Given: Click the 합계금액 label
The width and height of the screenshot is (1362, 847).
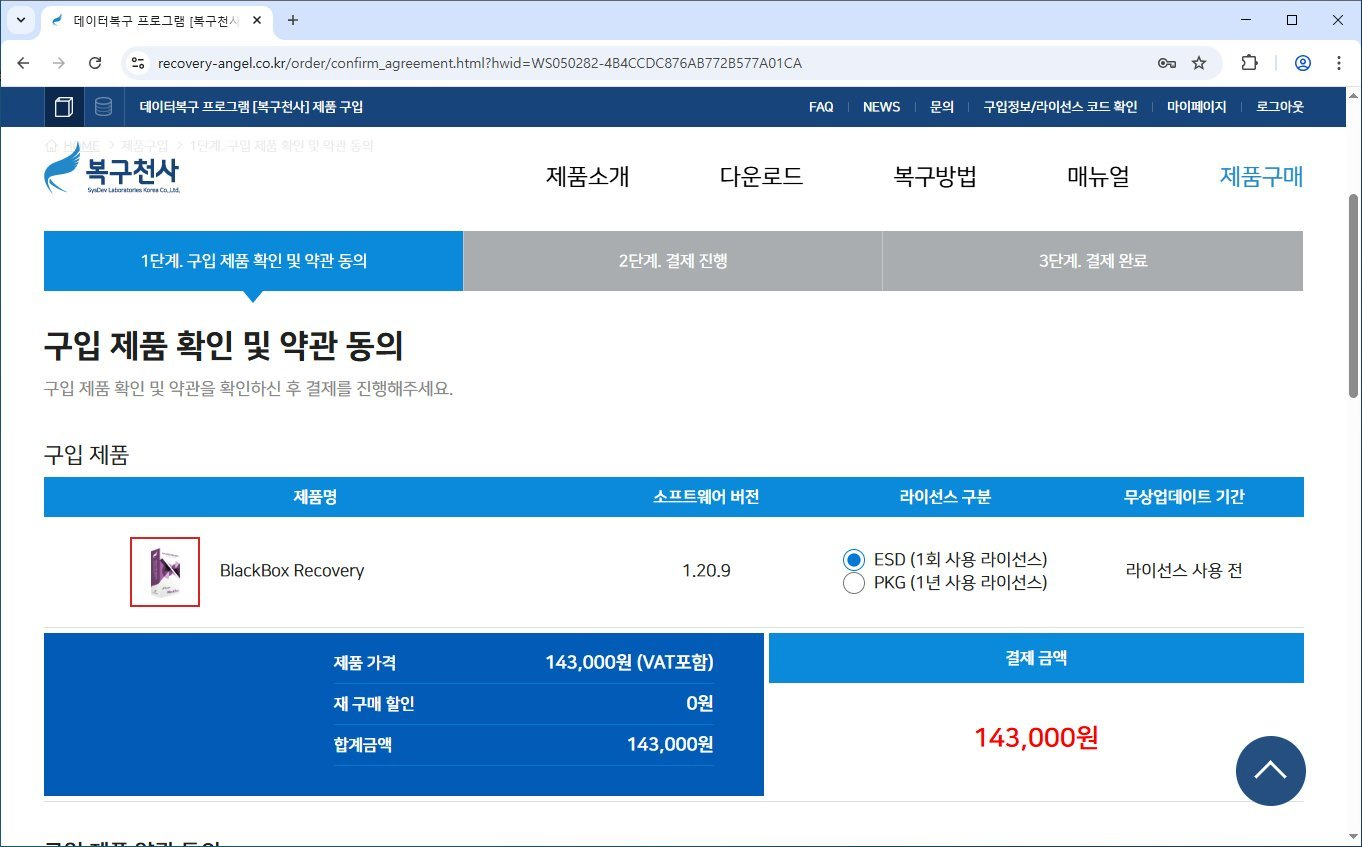Looking at the screenshot, I should pyautogui.click(x=363, y=744).
